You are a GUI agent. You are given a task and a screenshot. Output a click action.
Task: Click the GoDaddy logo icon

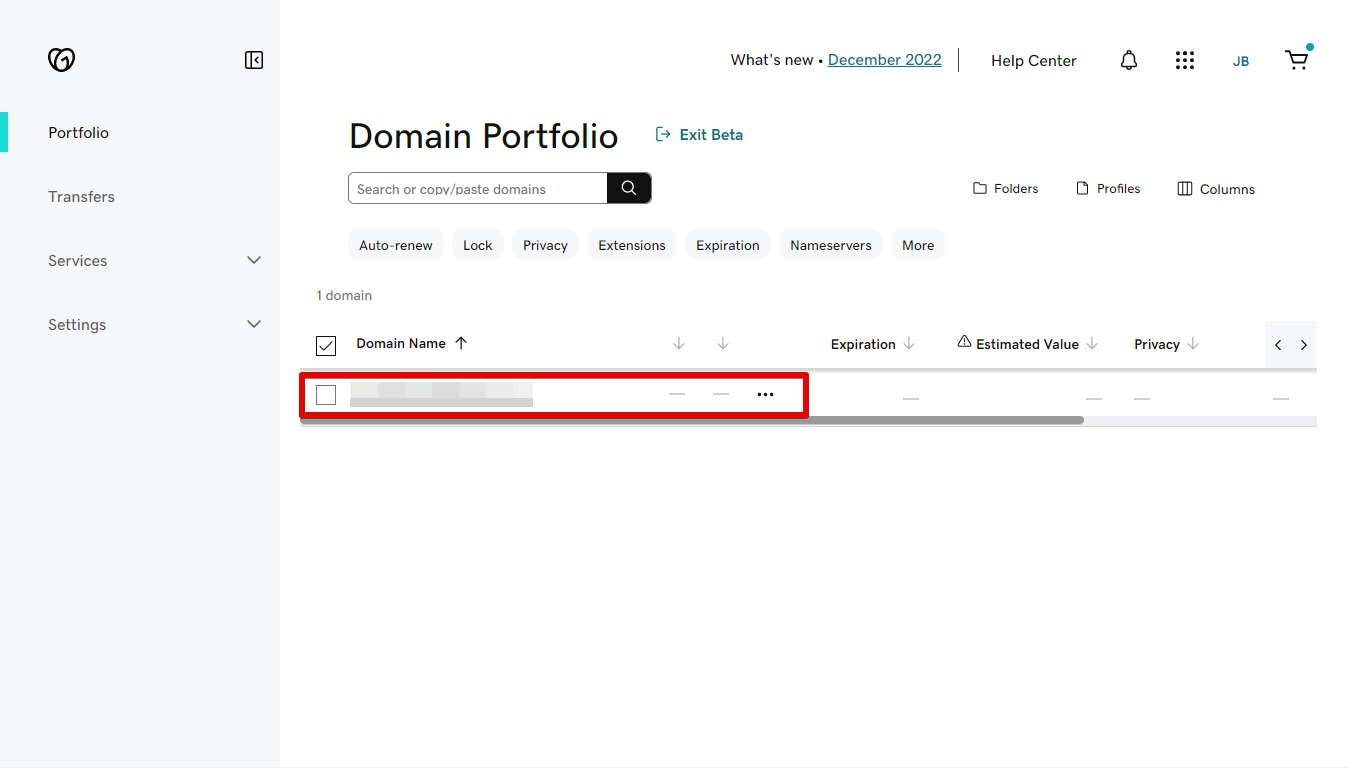pos(61,60)
